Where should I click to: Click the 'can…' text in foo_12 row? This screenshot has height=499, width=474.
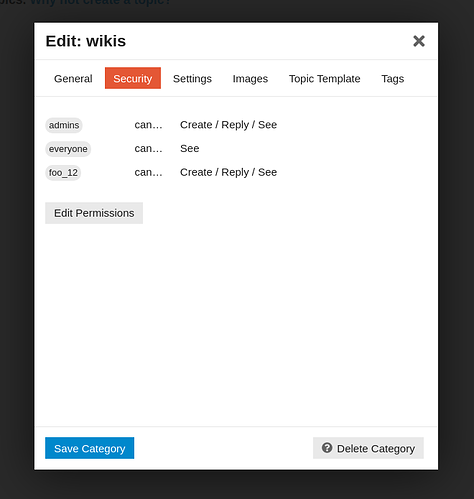(148, 172)
